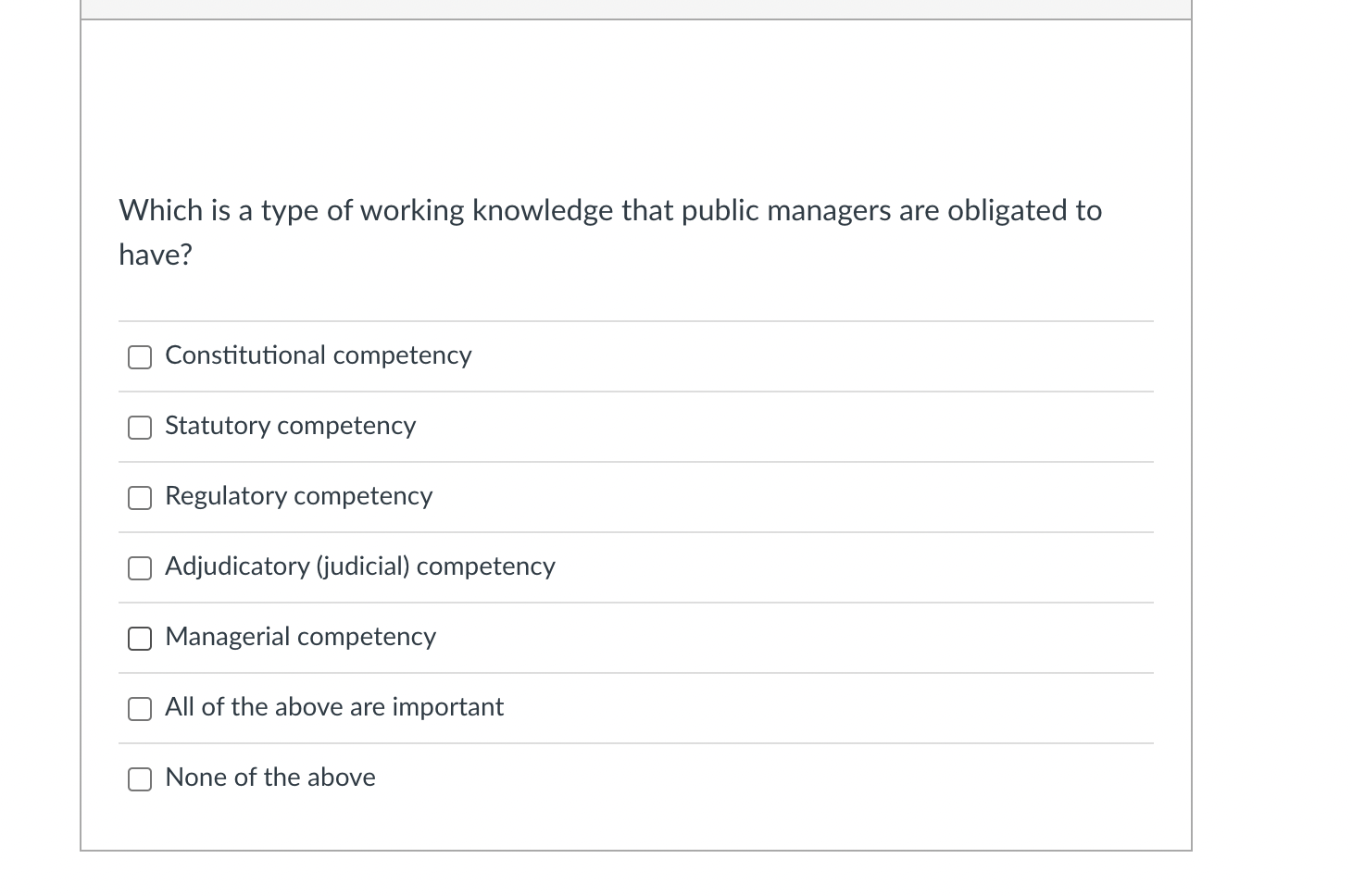Check the None of the above checkbox
The width and height of the screenshot is (1352, 896).
click(x=139, y=778)
